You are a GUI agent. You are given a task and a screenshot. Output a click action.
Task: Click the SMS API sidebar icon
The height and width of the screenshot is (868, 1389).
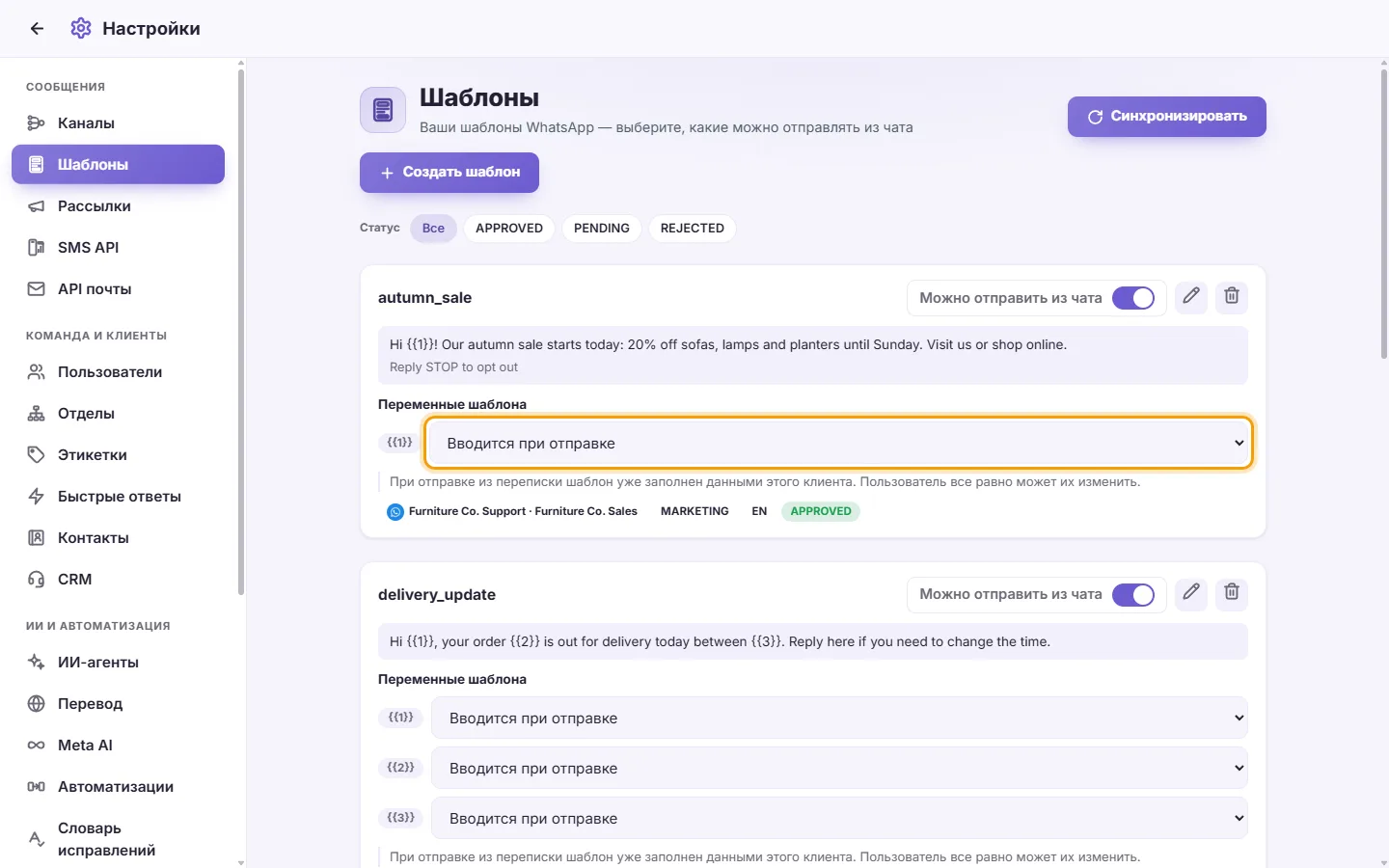click(36, 248)
